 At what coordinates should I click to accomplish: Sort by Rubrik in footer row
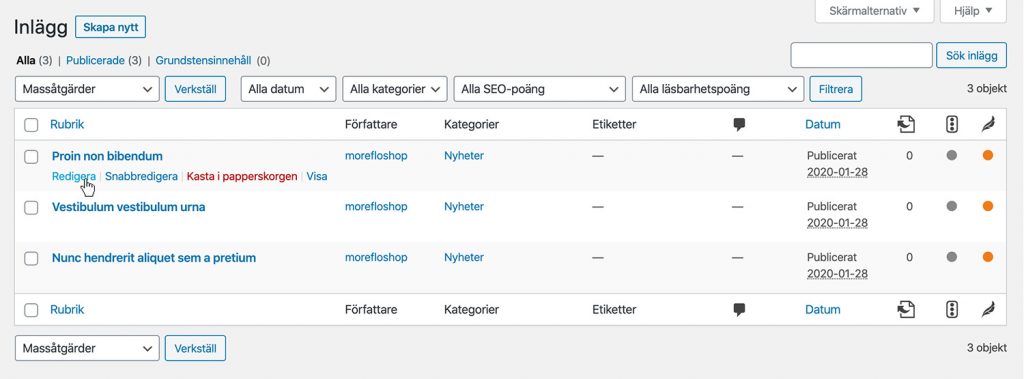(x=67, y=310)
